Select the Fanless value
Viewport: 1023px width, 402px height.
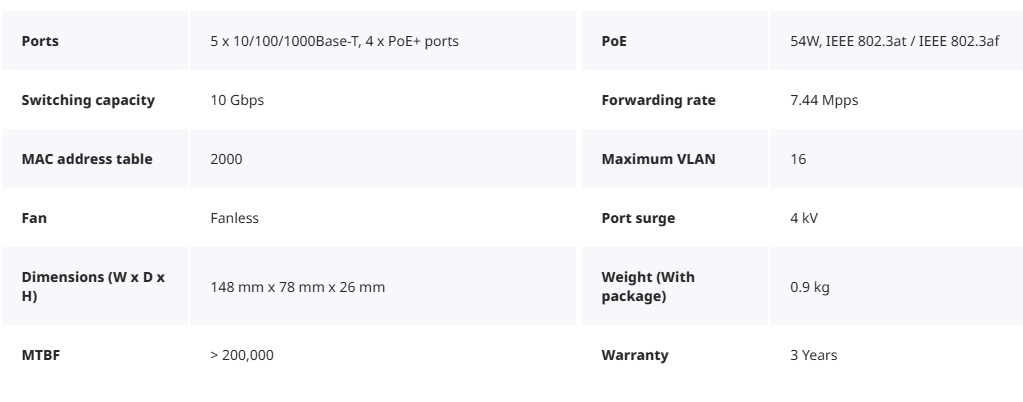(234, 218)
